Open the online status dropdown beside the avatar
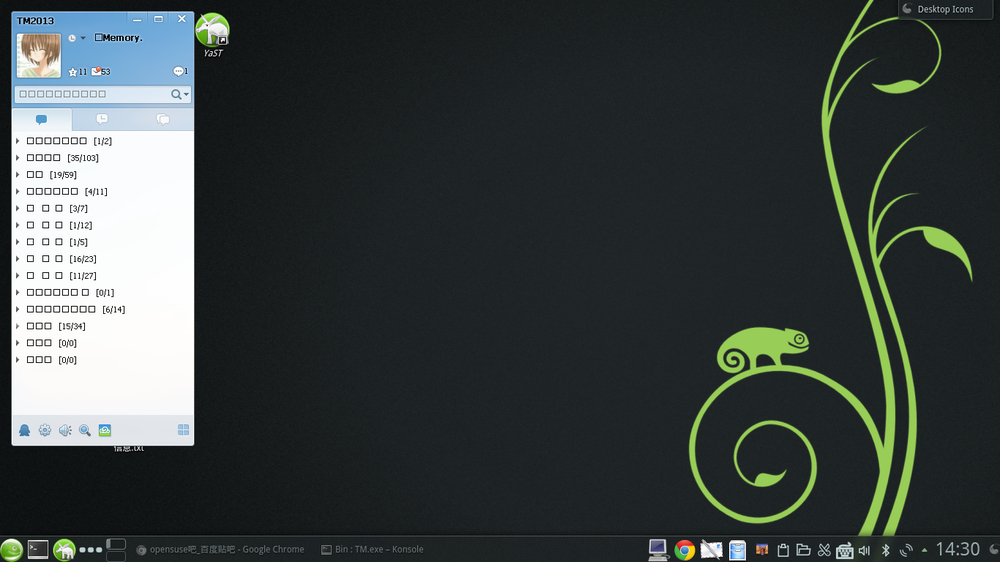 coord(77,38)
